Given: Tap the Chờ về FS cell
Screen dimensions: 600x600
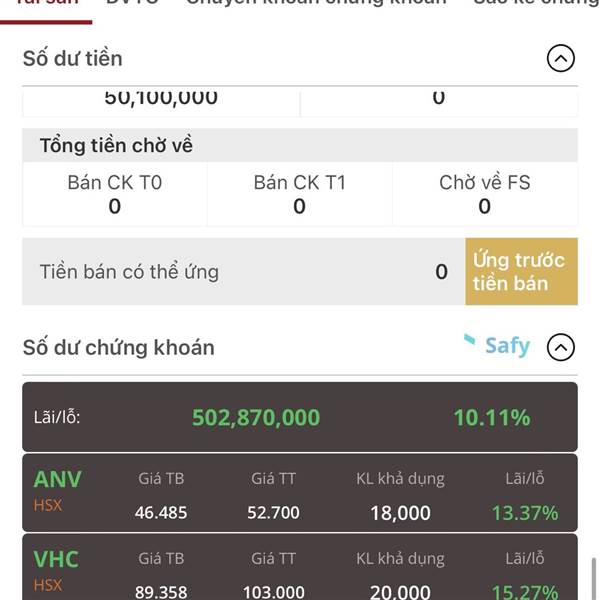Looking at the screenshot, I should pos(485,194).
